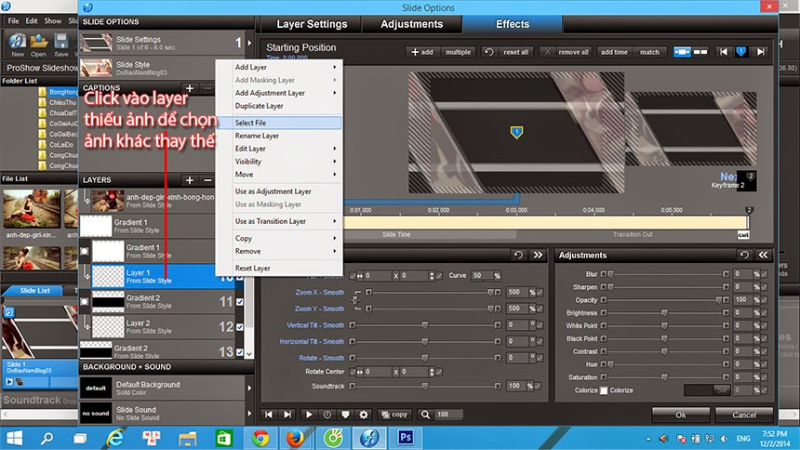Click the add keyframe button
The height and width of the screenshot is (450, 800).
(x=421, y=51)
